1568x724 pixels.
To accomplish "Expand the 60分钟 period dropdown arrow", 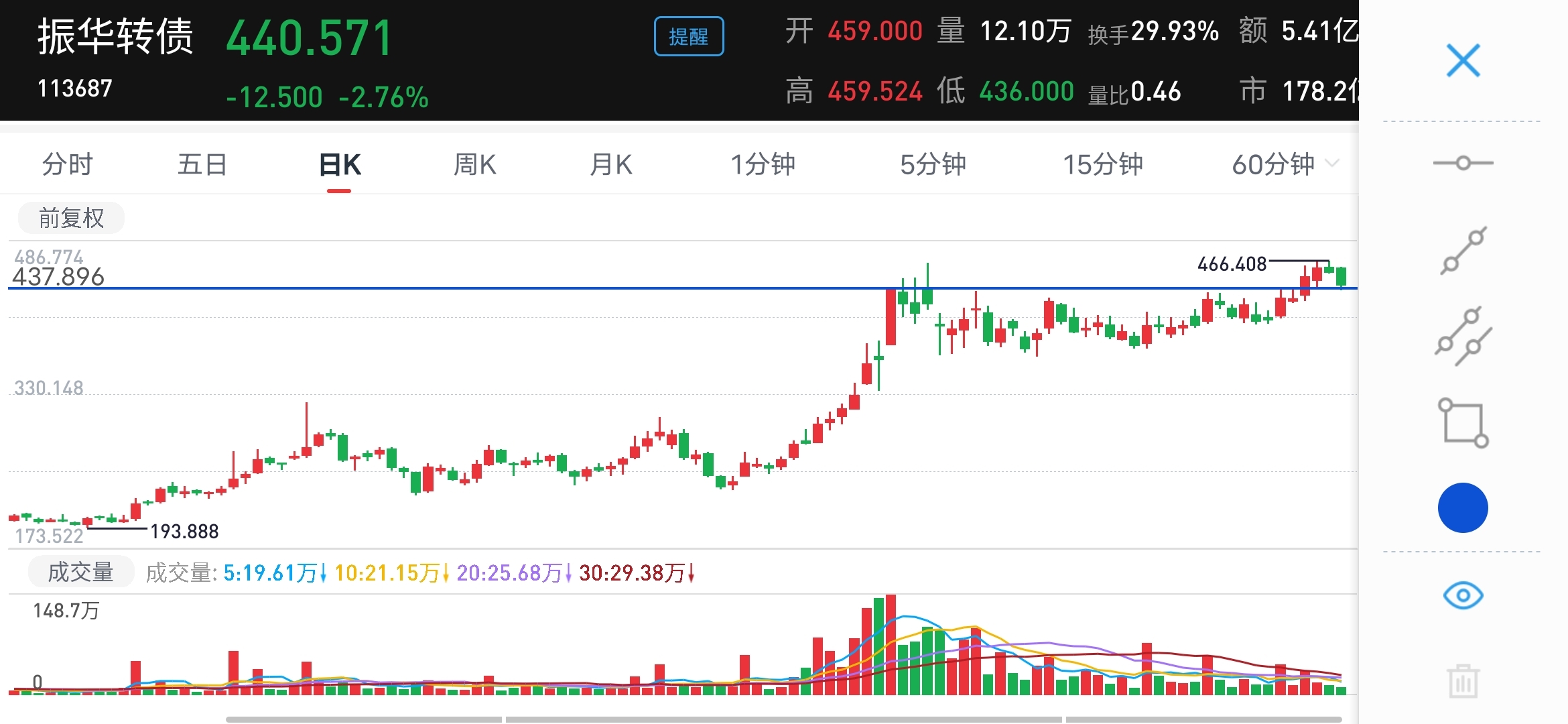I will click(1333, 164).
